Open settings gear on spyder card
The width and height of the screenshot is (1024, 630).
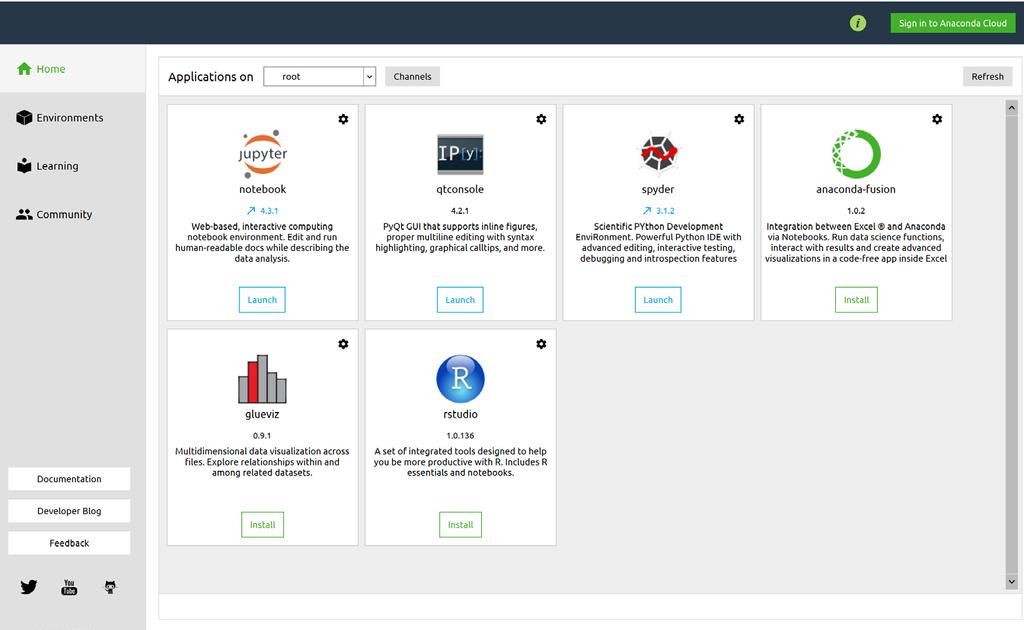click(x=739, y=119)
